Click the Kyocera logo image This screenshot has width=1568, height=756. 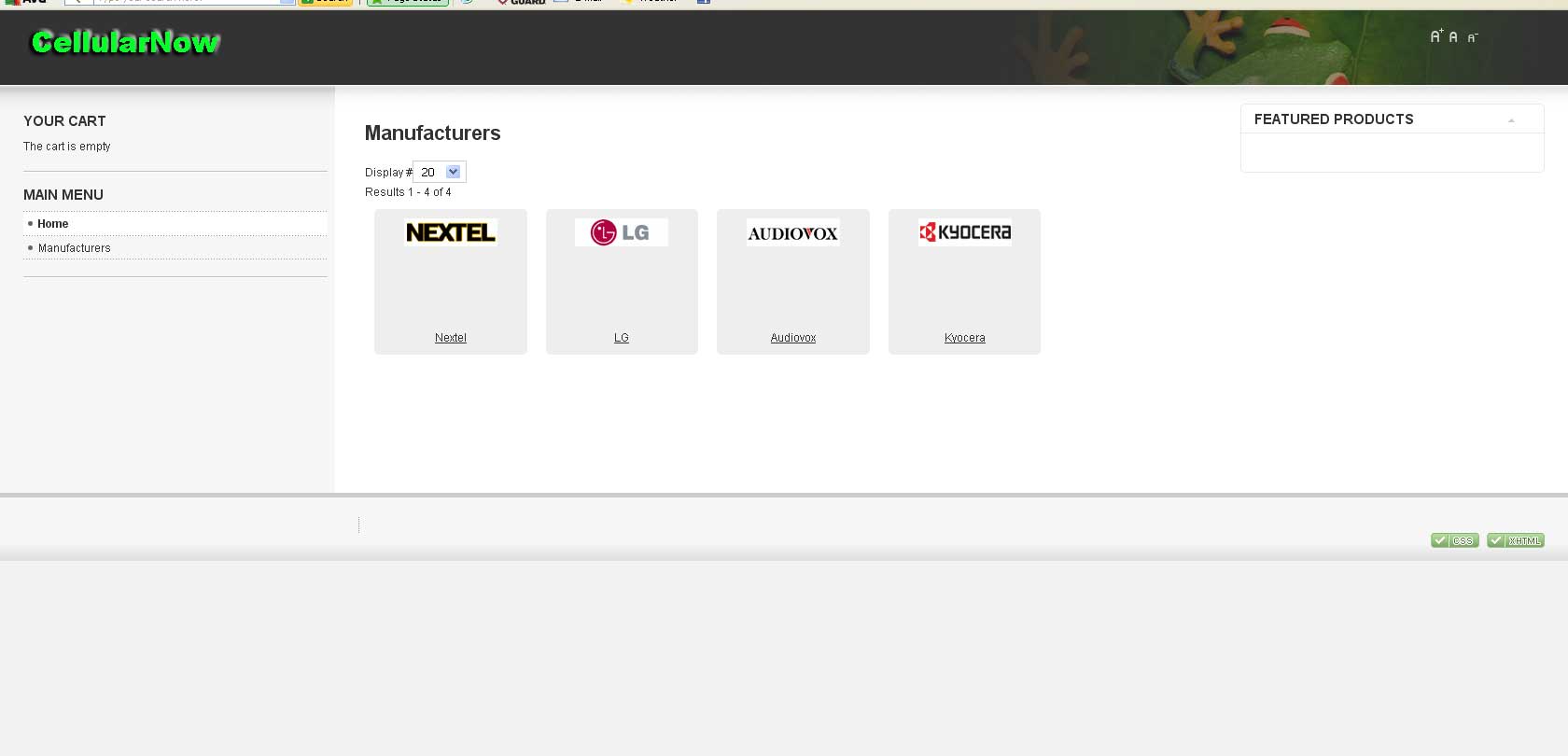pyautogui.click(x=965, y=232)
